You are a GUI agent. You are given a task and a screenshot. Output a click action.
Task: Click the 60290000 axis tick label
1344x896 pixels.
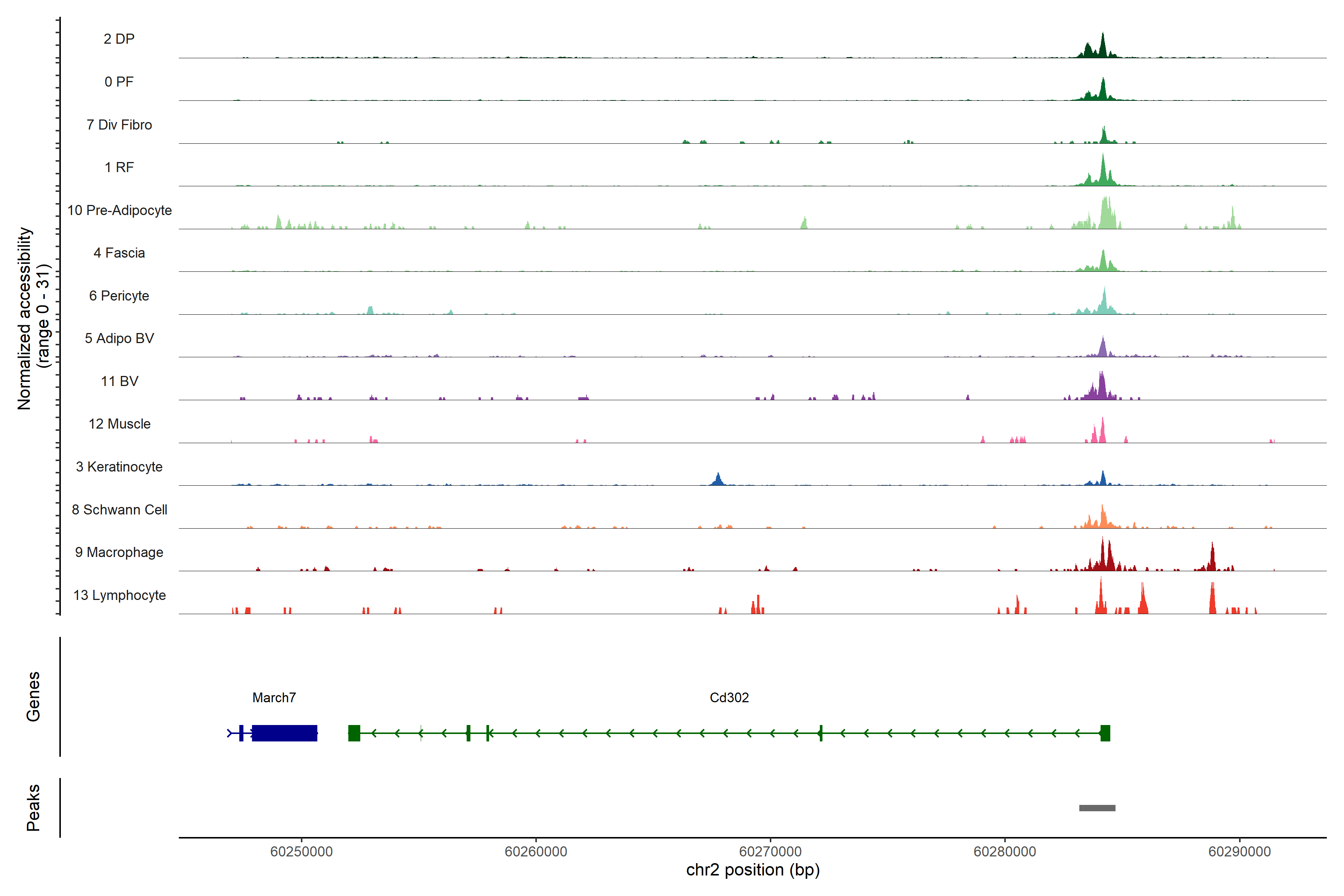(1239, 852)
